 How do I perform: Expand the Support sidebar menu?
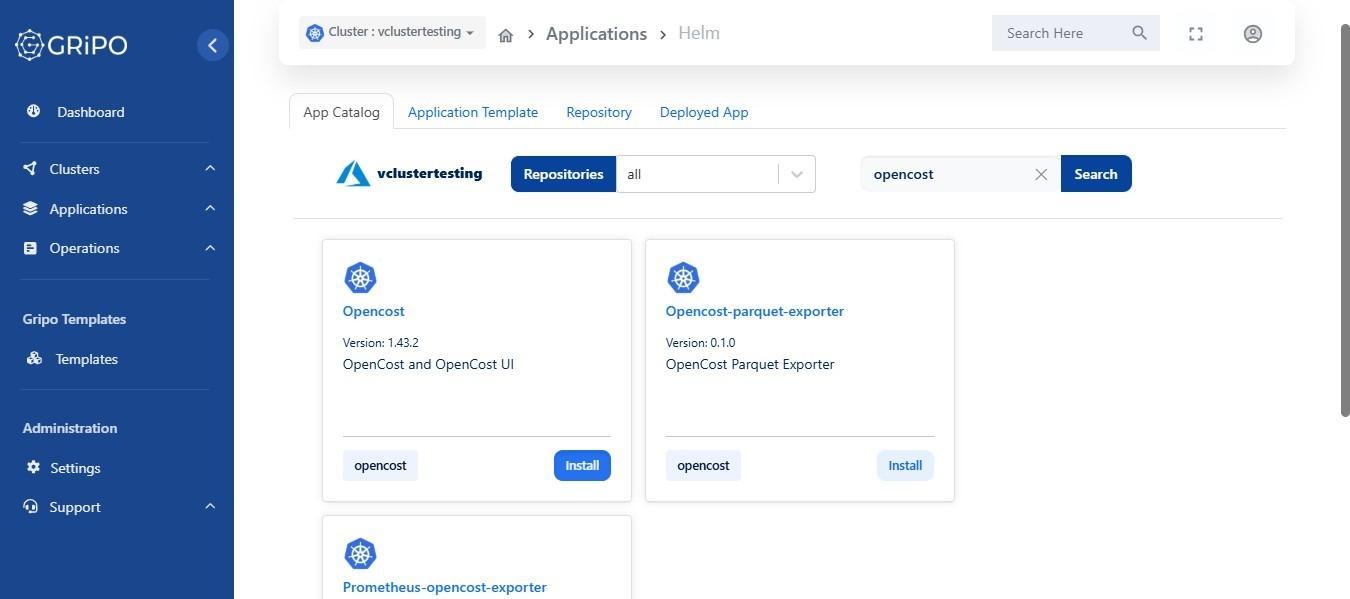click(117, 507)
